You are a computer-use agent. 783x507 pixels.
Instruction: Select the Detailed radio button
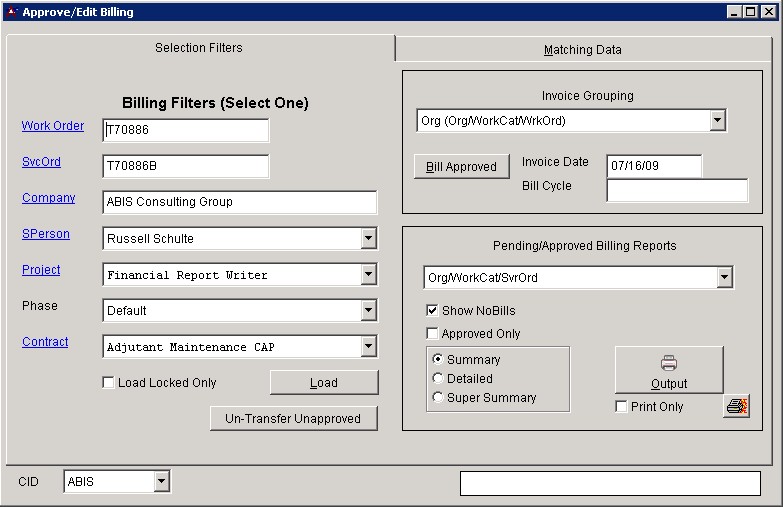[438, 379]
